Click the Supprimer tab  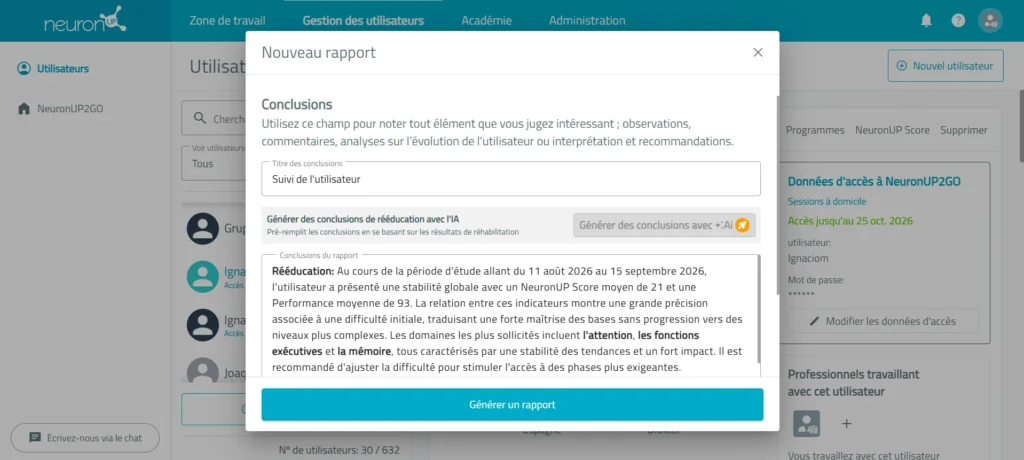click(x=964, y=130)
